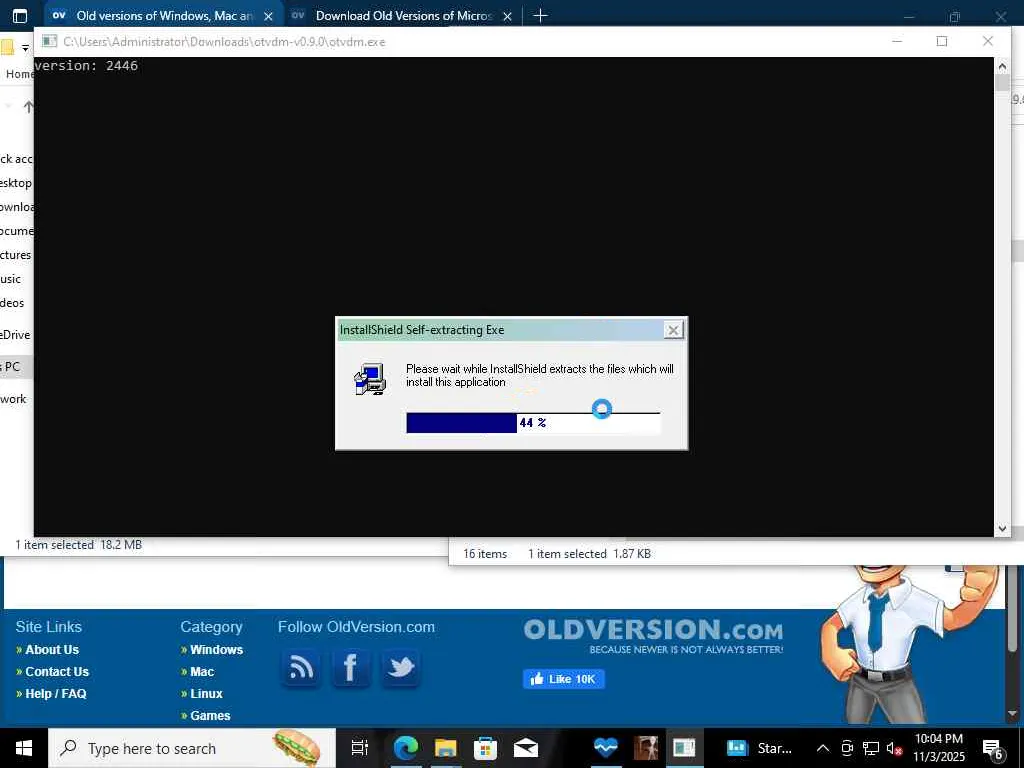Show hidden system tray icons
This screenshot has height=768, width=1024.
pos(823,748)
